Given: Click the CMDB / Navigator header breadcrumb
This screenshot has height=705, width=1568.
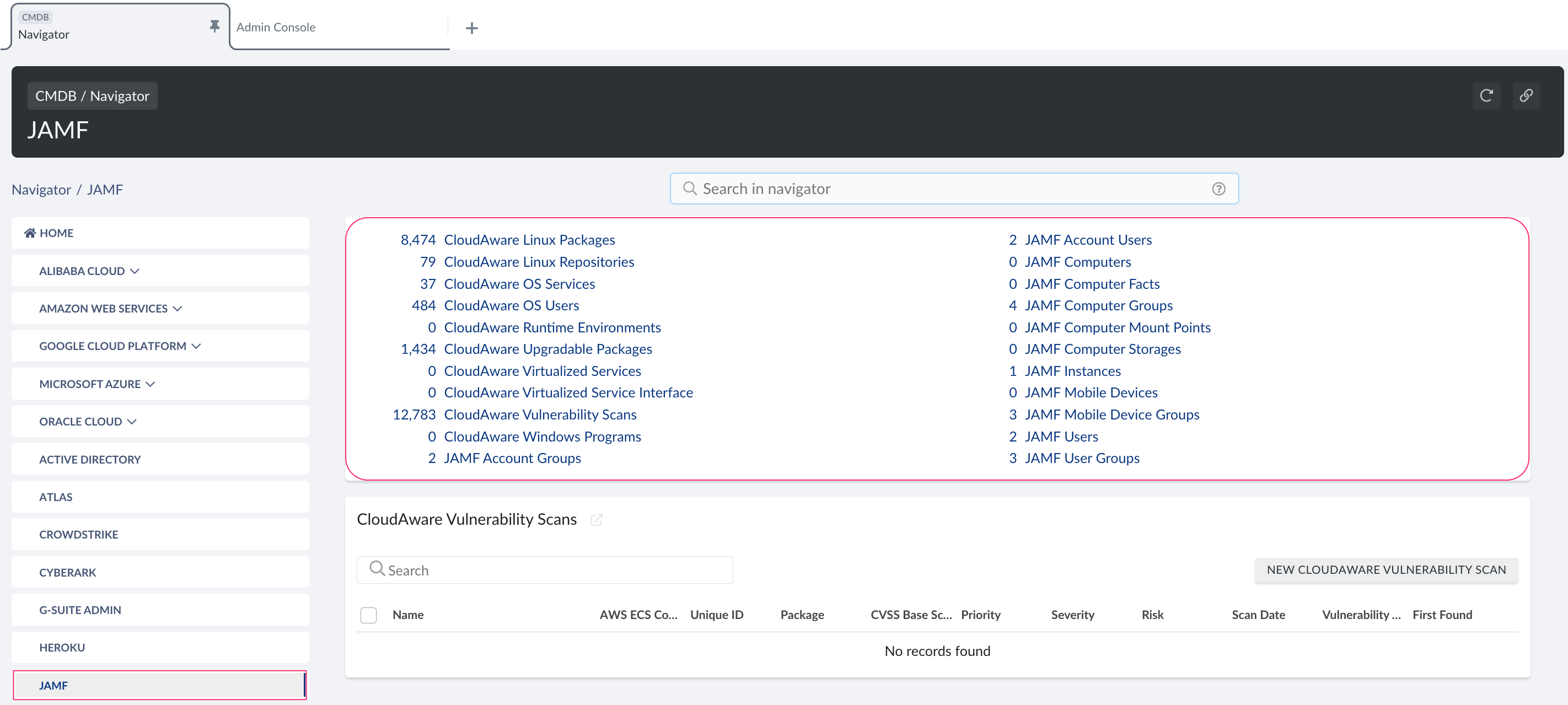Looking at the screenshot, I should (x=92, y=96).
